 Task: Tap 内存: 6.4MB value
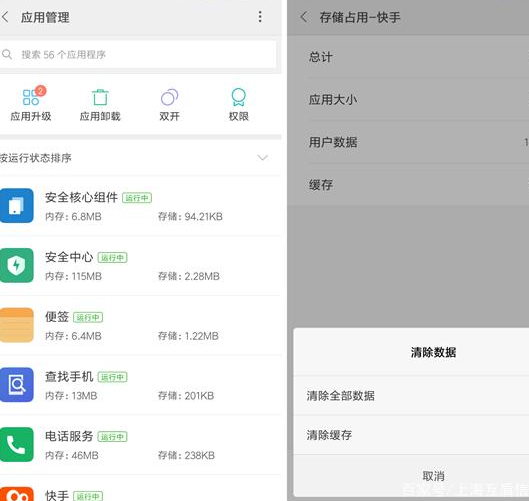tap(73, 336)
